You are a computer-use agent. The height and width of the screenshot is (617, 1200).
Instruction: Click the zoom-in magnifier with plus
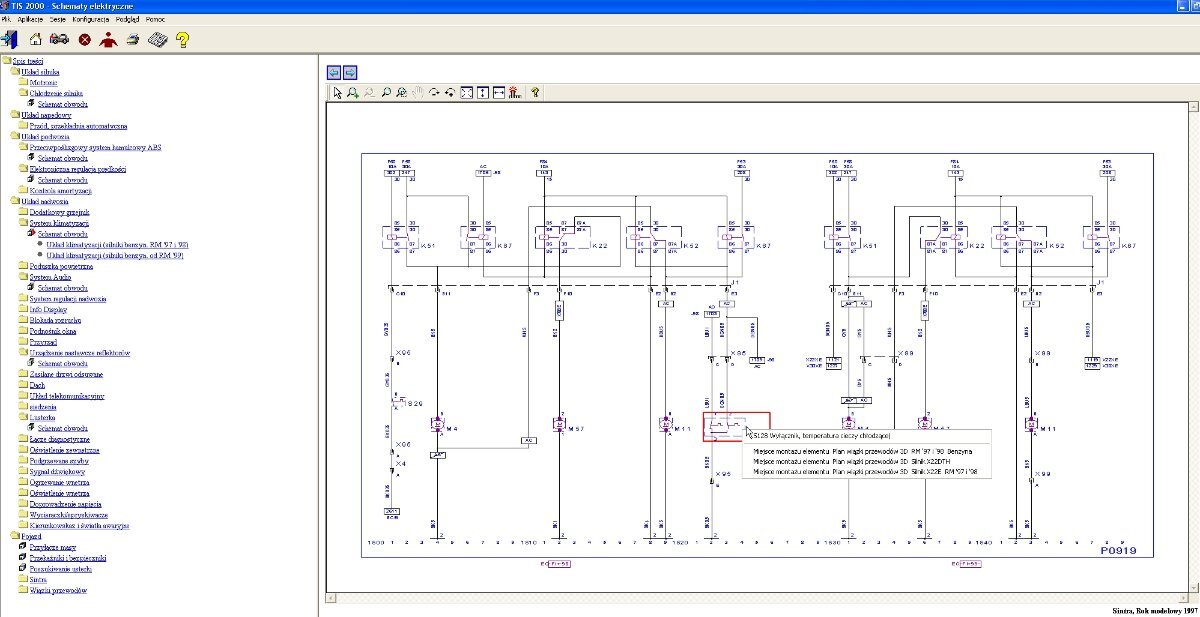[354, 92]
